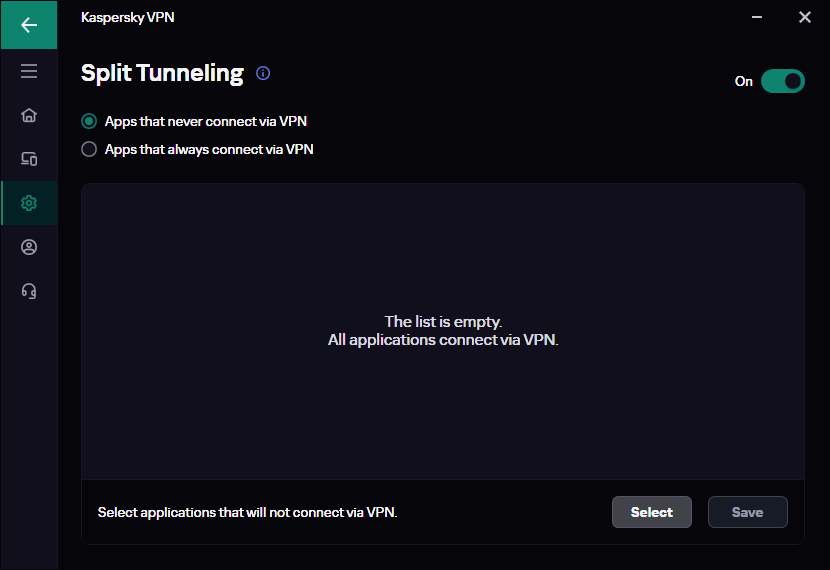Show Split Tunneling info tooltip icon
Screen dimensions: 830x570
click(263, 73)
